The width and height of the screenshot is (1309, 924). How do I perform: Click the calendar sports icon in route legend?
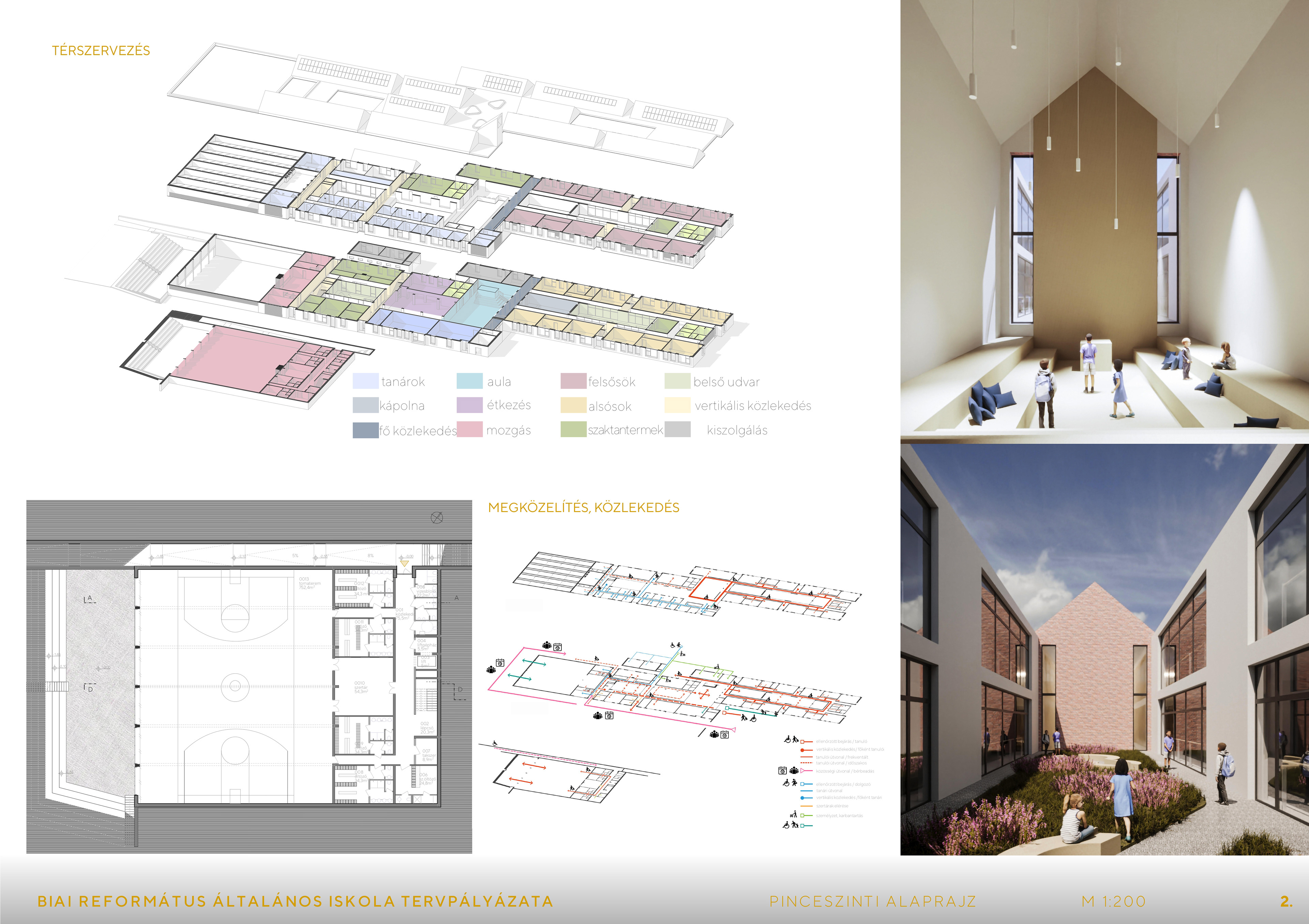pos(783,770)
